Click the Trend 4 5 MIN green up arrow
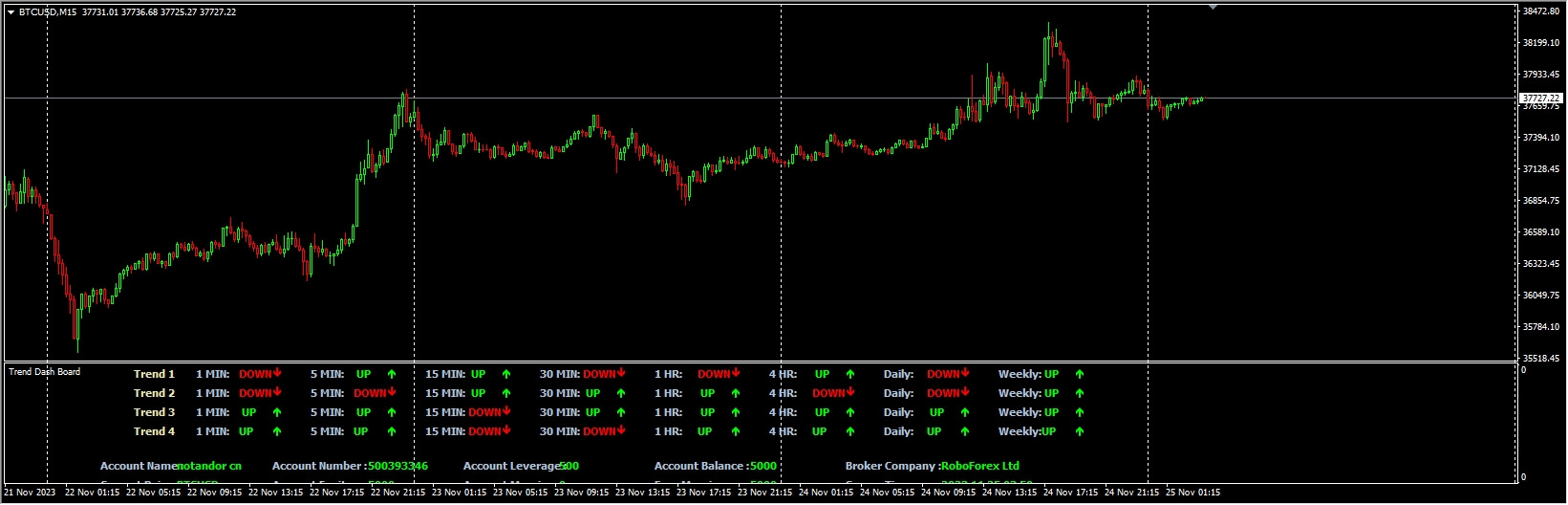Image resolution: width=1568 pixels, height=505 pixels. 392,431
